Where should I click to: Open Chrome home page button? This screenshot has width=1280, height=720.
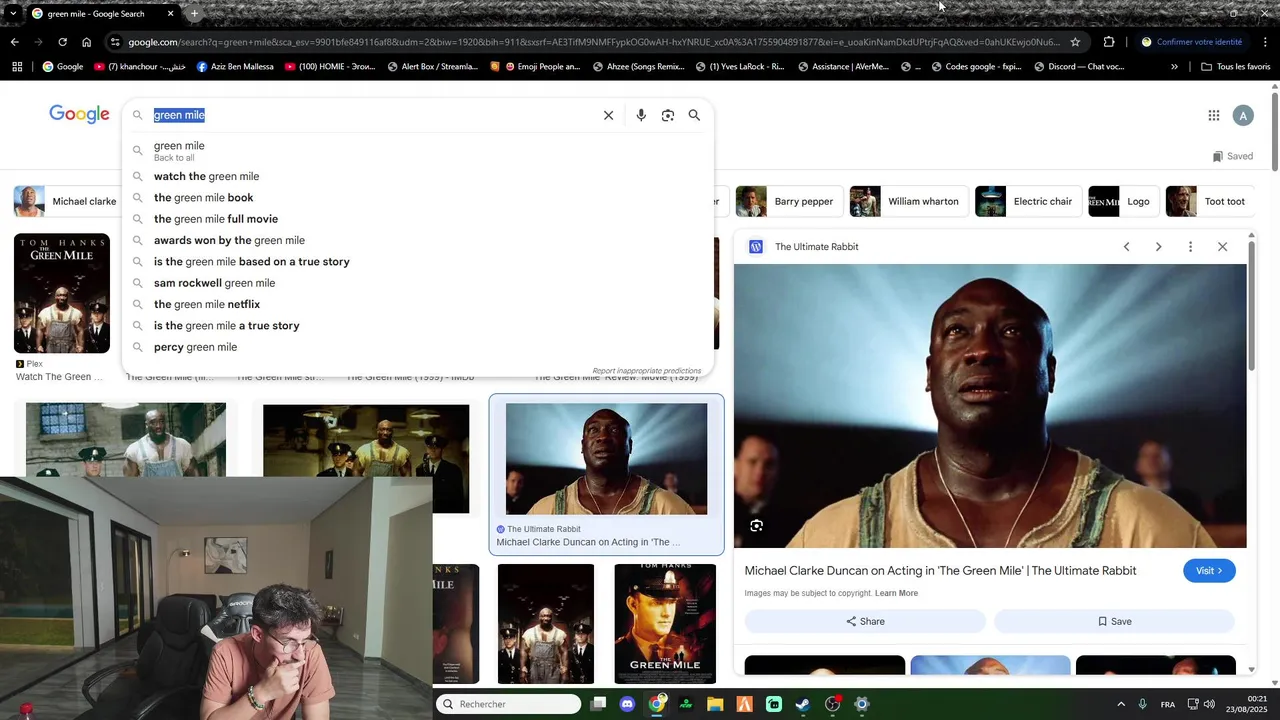(87, 42)
